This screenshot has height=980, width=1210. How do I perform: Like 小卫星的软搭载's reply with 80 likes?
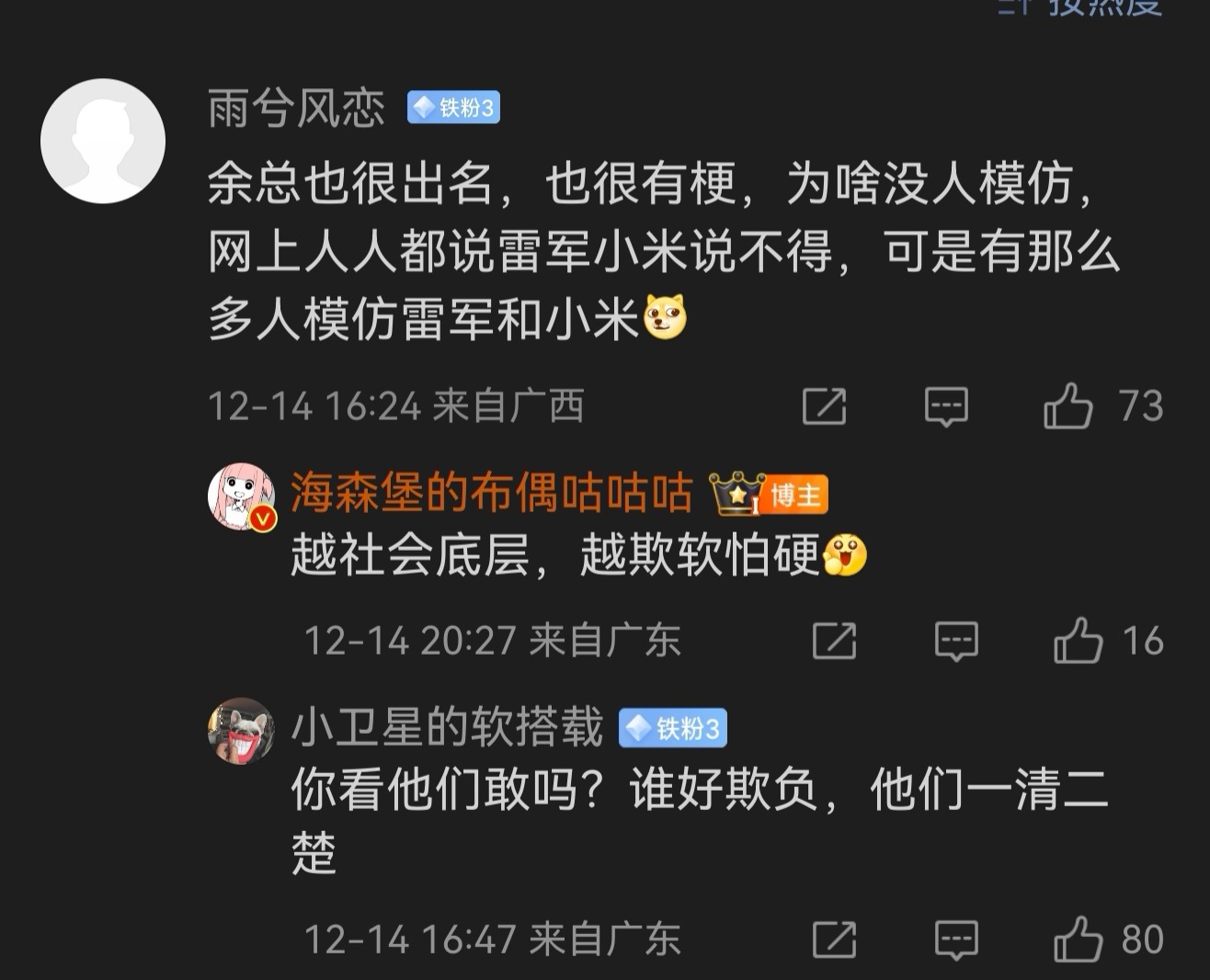pyautogui.click(x=1079, y=940)
